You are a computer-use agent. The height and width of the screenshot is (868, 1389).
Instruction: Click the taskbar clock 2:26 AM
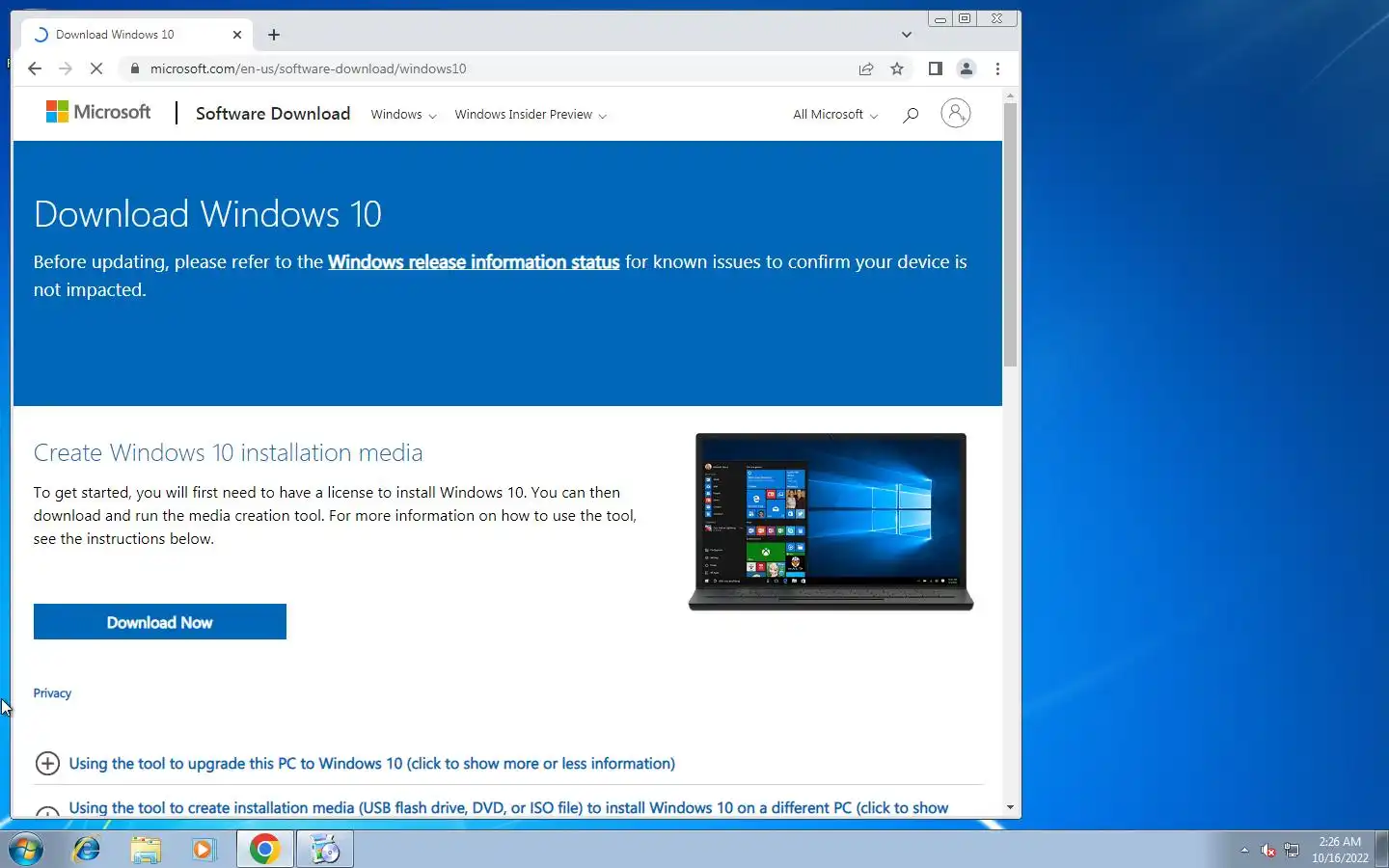coord(1340,850)
